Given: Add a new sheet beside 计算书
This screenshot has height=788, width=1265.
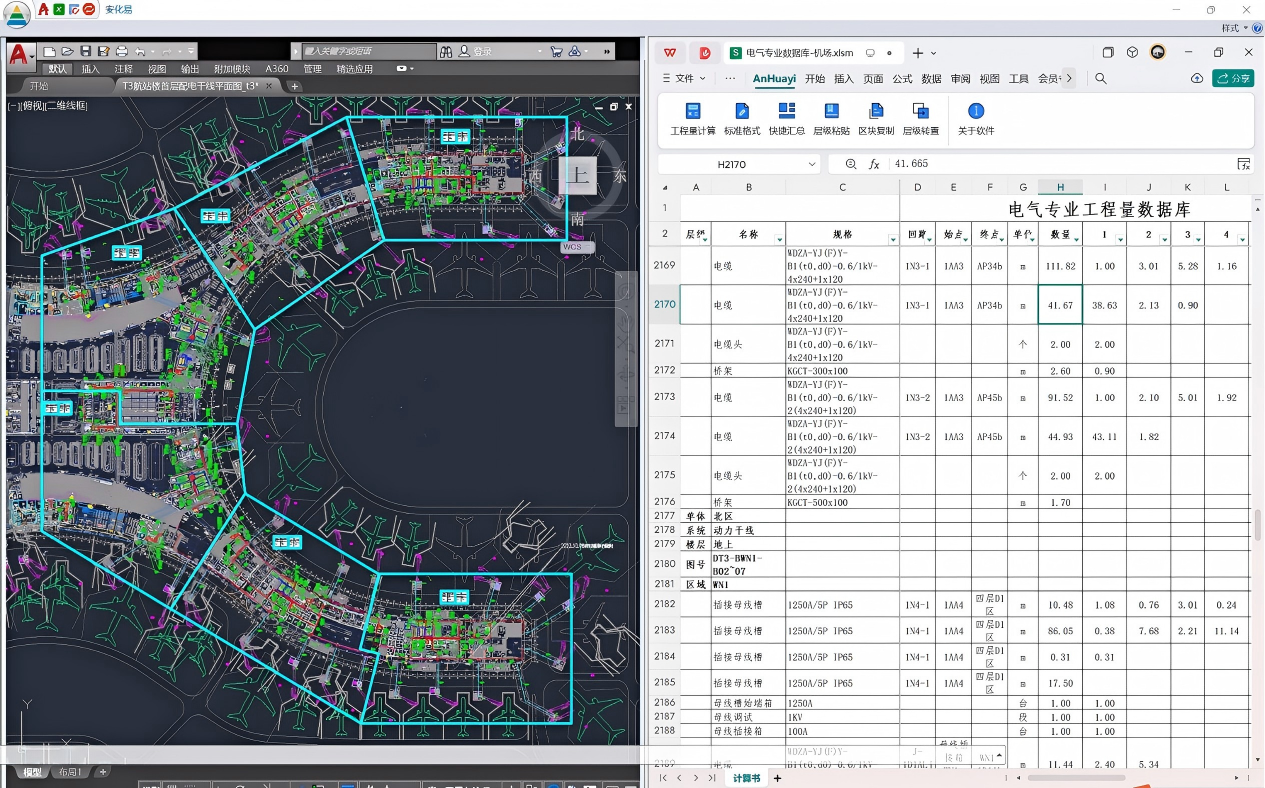Looking at the screenshot, I should [777, 777].
